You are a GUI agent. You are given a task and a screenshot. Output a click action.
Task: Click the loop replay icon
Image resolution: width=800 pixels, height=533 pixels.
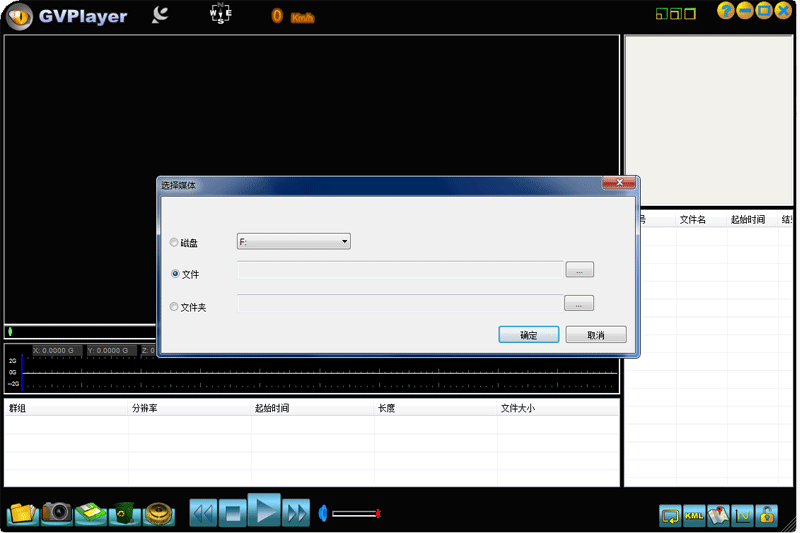click(x=670, y=515)
